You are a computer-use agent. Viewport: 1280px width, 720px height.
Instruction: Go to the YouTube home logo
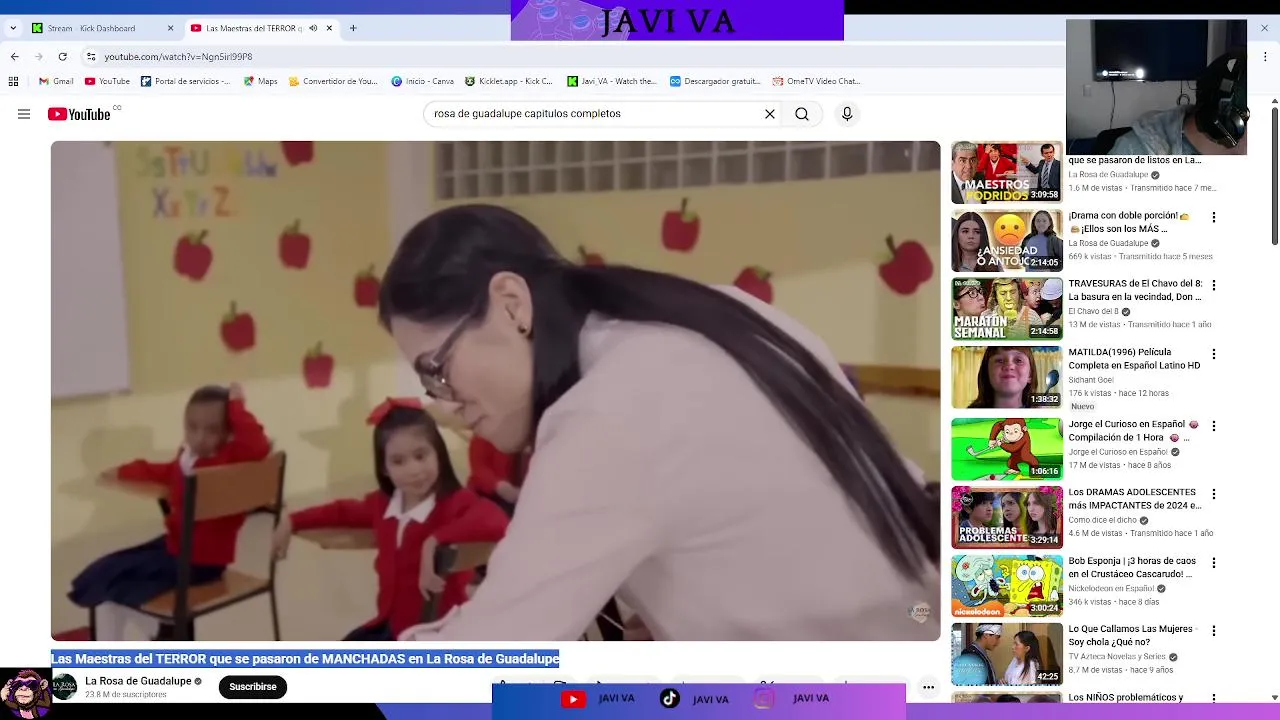[x=79, y=114]
